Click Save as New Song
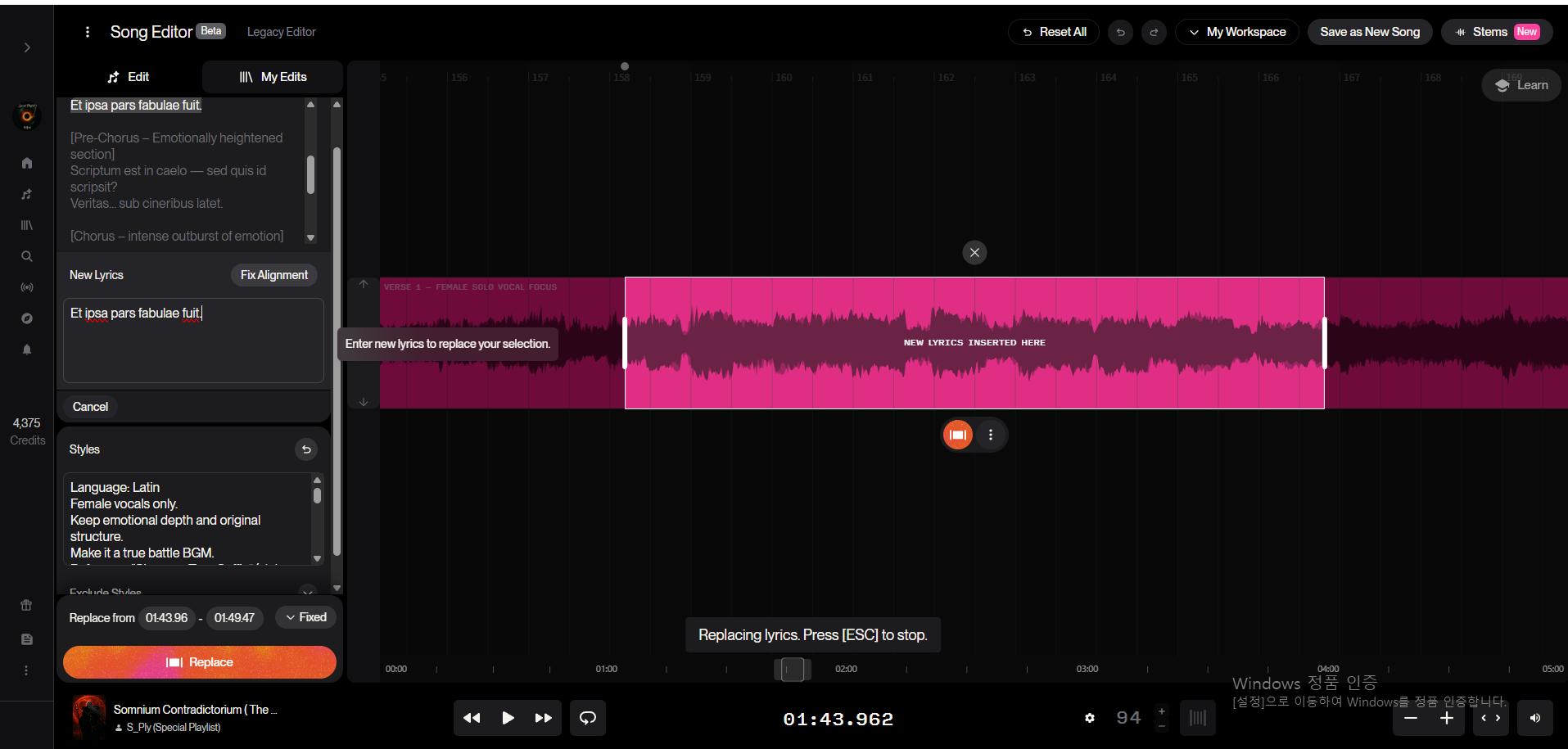 (1369, 32)
